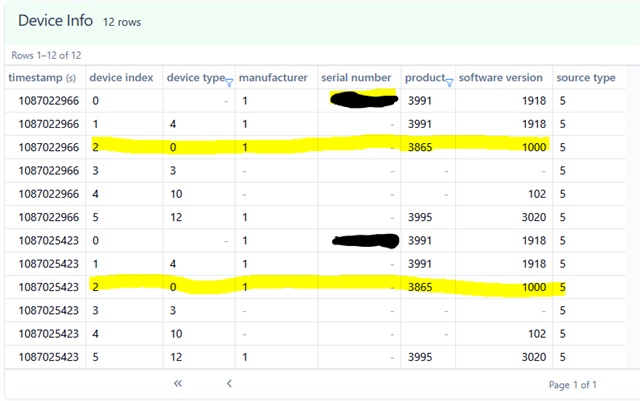
Task: Sort by the serial number column header
Action: coord(356,78)
